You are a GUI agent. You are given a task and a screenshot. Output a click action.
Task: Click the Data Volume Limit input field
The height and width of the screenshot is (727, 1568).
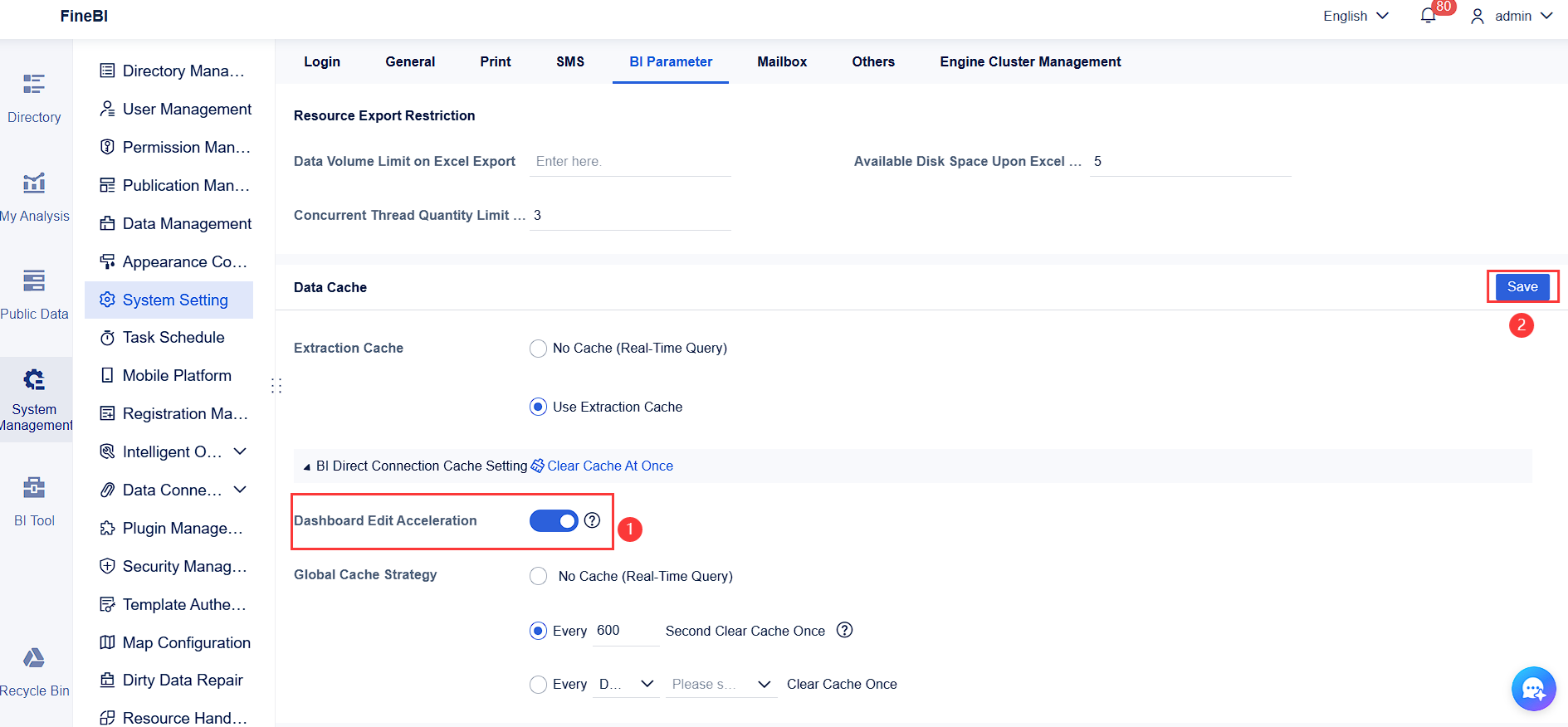630,161
